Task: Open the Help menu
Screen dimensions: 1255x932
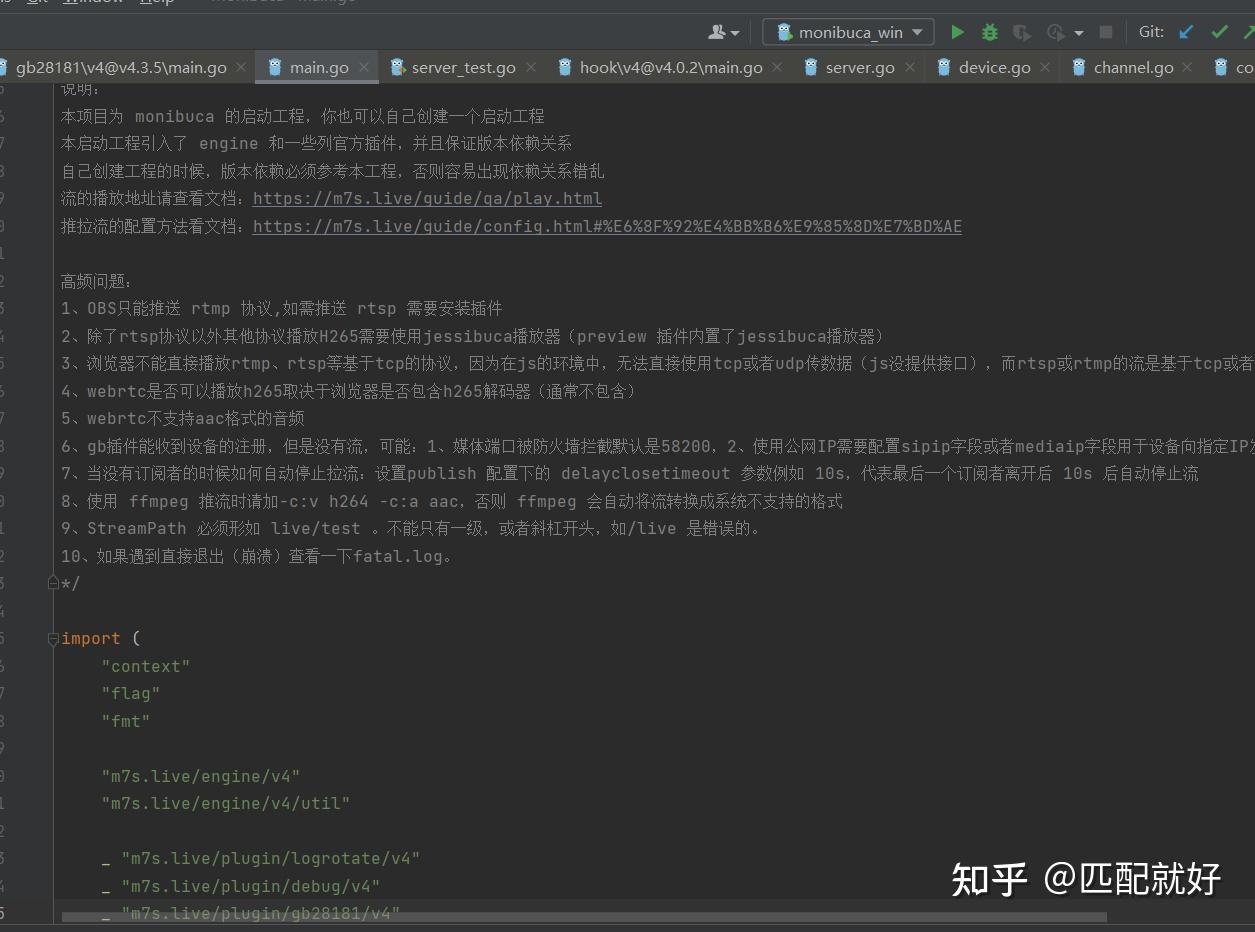Action: click(x=157, y=3)
